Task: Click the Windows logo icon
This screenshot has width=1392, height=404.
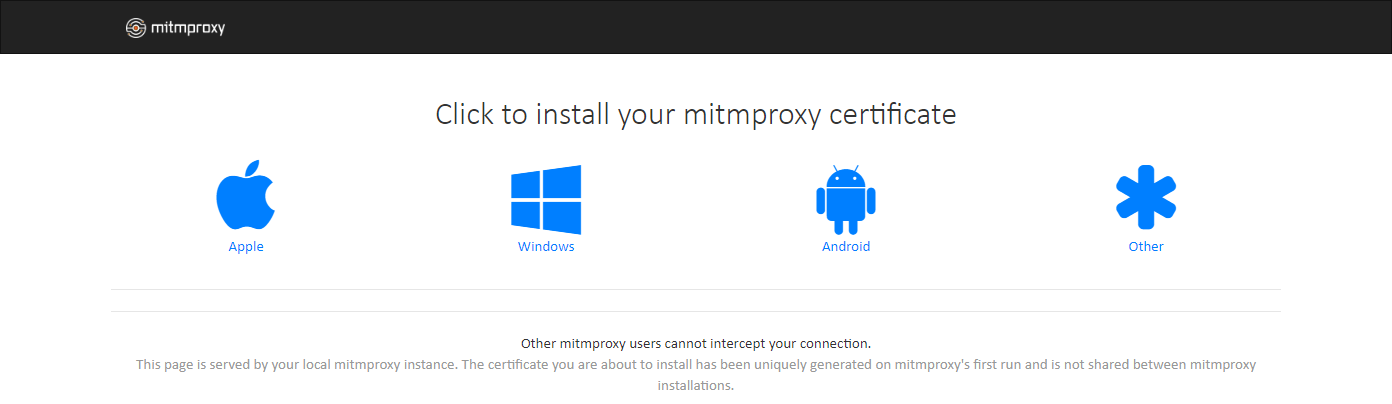Action: coord(546,198)
